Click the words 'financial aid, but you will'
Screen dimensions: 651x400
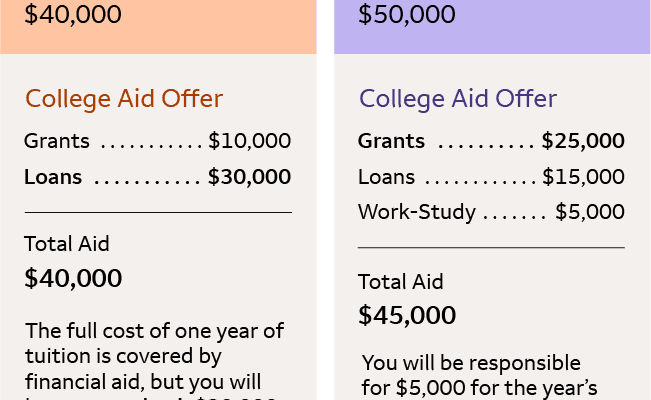click(x=143, y=382)
